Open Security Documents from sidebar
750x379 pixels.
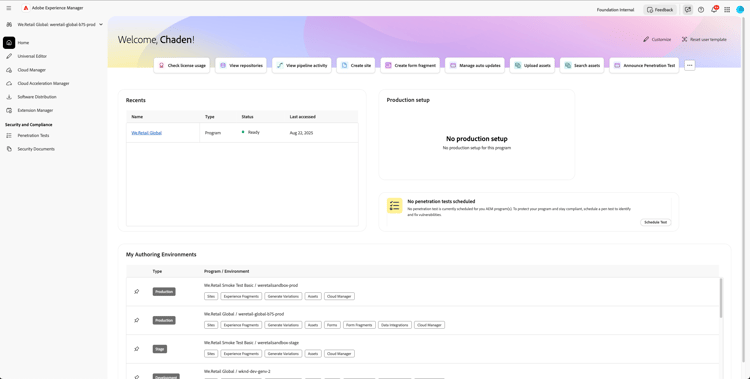click(36, 149)
